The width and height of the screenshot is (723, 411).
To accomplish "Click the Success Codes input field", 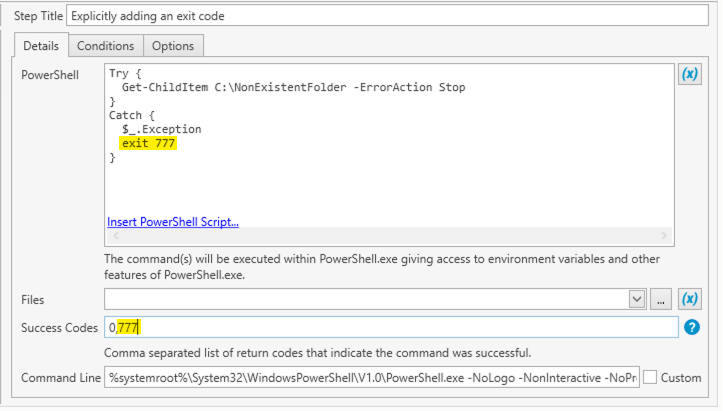I will [391, 327].
